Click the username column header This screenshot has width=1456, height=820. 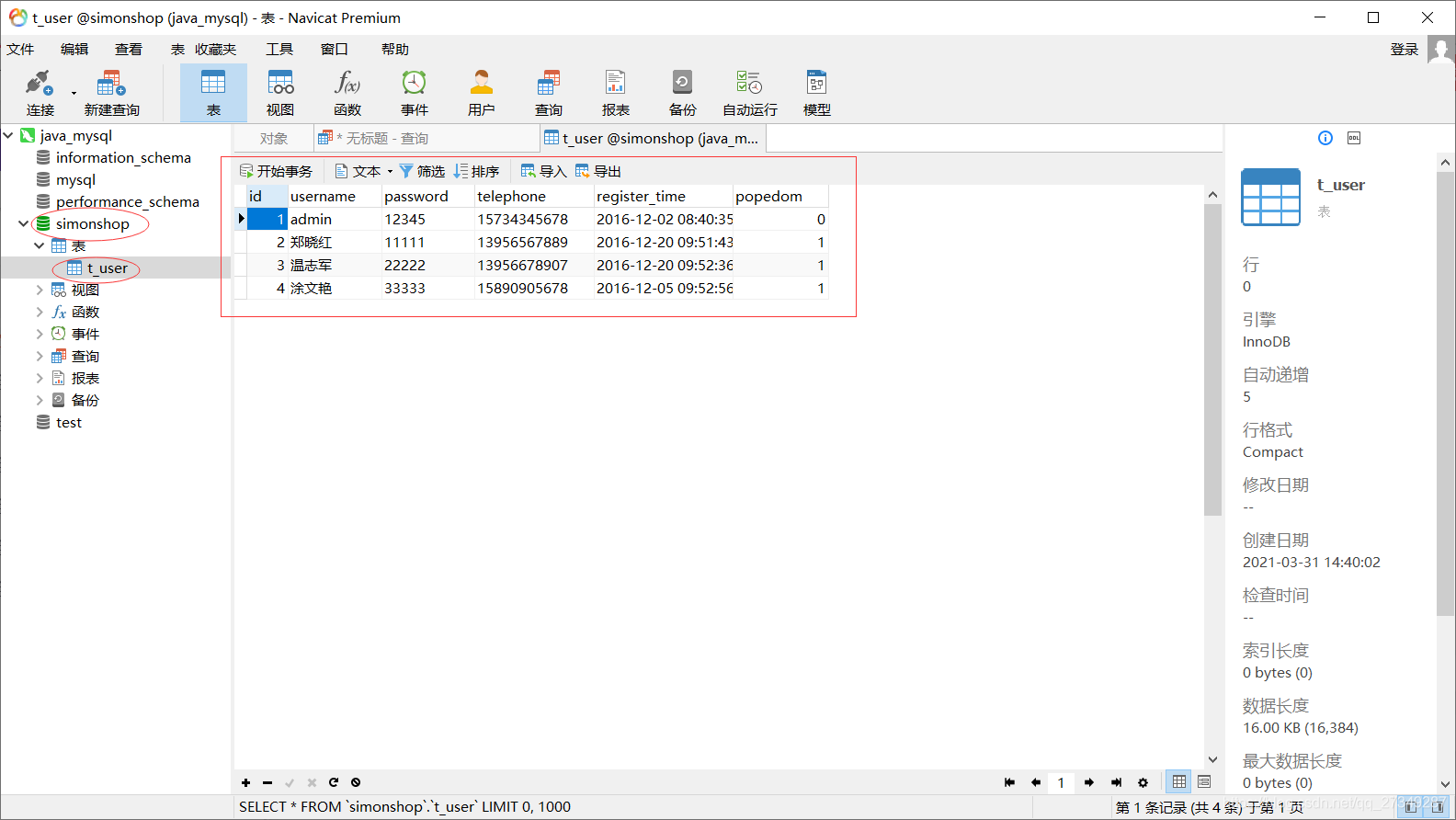click(x=335, y=196)
